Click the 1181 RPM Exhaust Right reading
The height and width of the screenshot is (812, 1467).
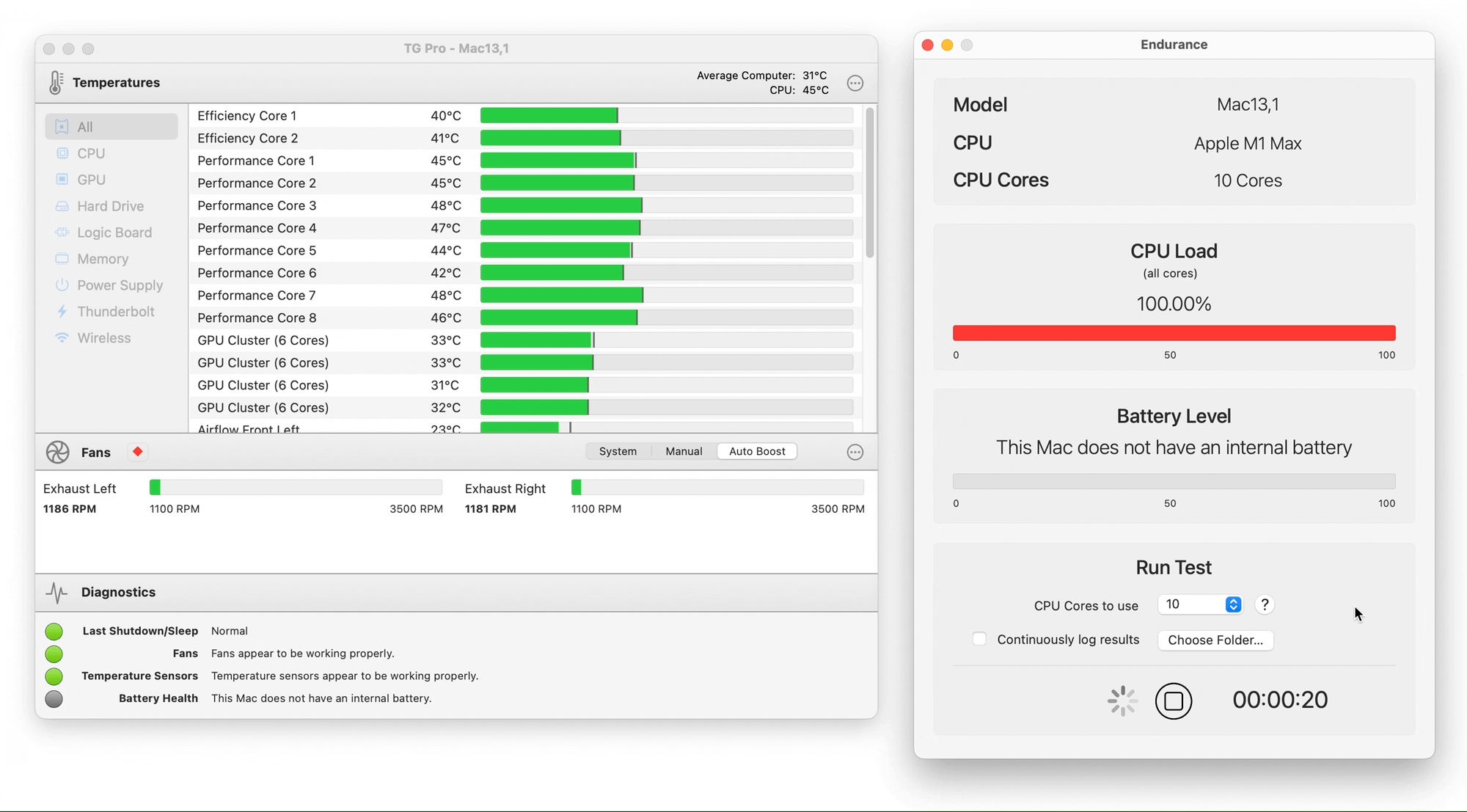click(x=491, y=508)
